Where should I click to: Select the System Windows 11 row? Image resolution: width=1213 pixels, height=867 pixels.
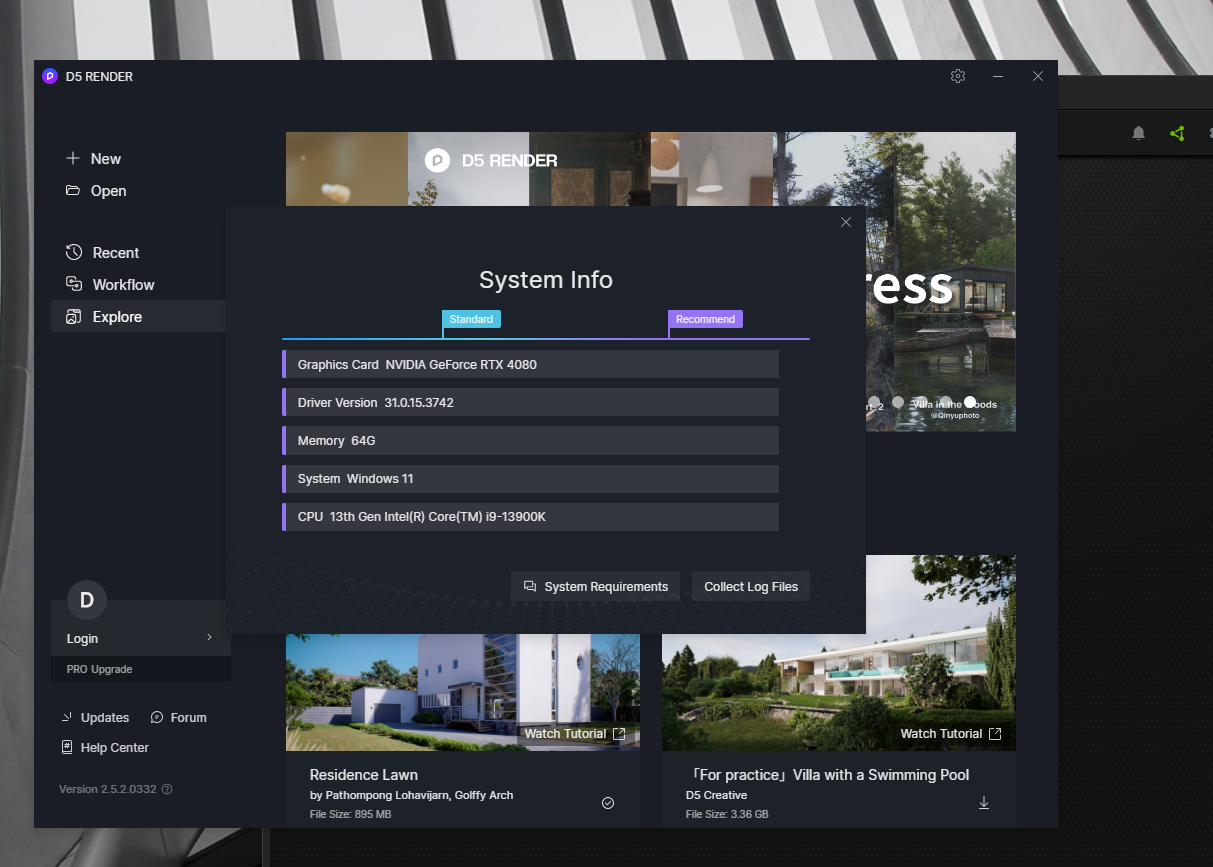(x=530, y=478)
